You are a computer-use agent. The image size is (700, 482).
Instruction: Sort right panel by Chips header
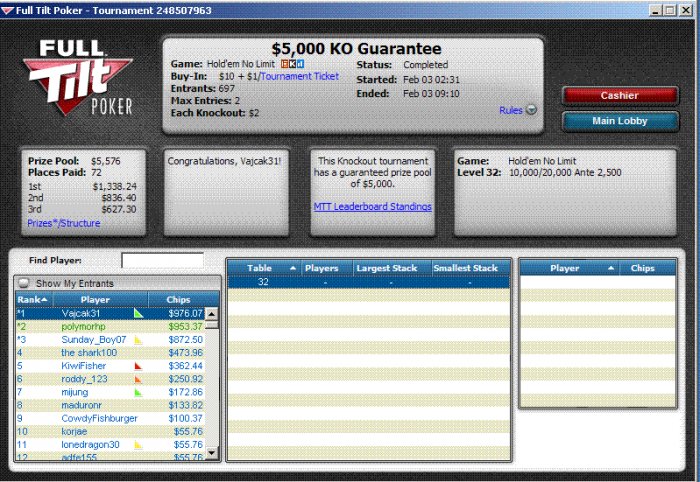[648, 268]
